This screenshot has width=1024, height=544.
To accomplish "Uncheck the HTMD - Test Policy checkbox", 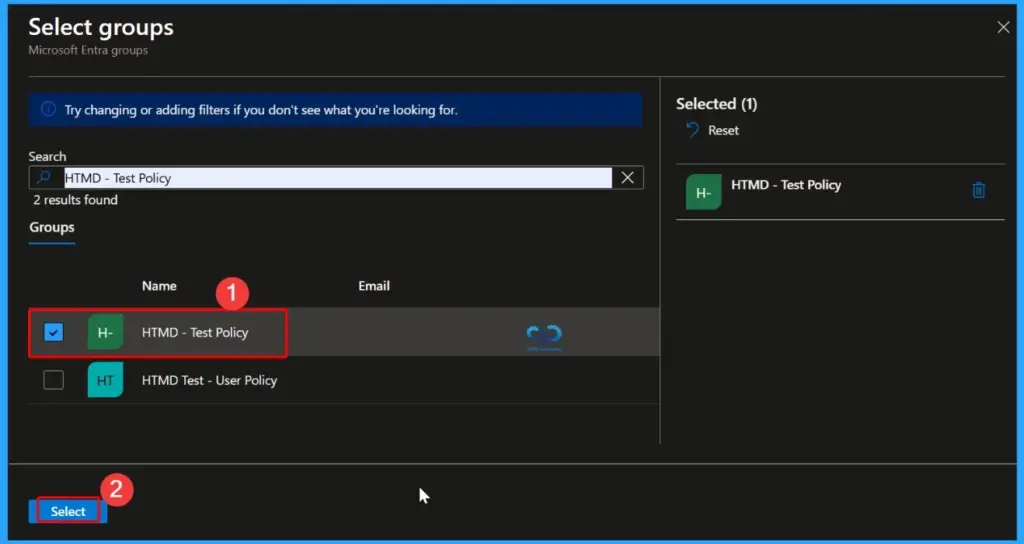I will click(x=54, y=332).
